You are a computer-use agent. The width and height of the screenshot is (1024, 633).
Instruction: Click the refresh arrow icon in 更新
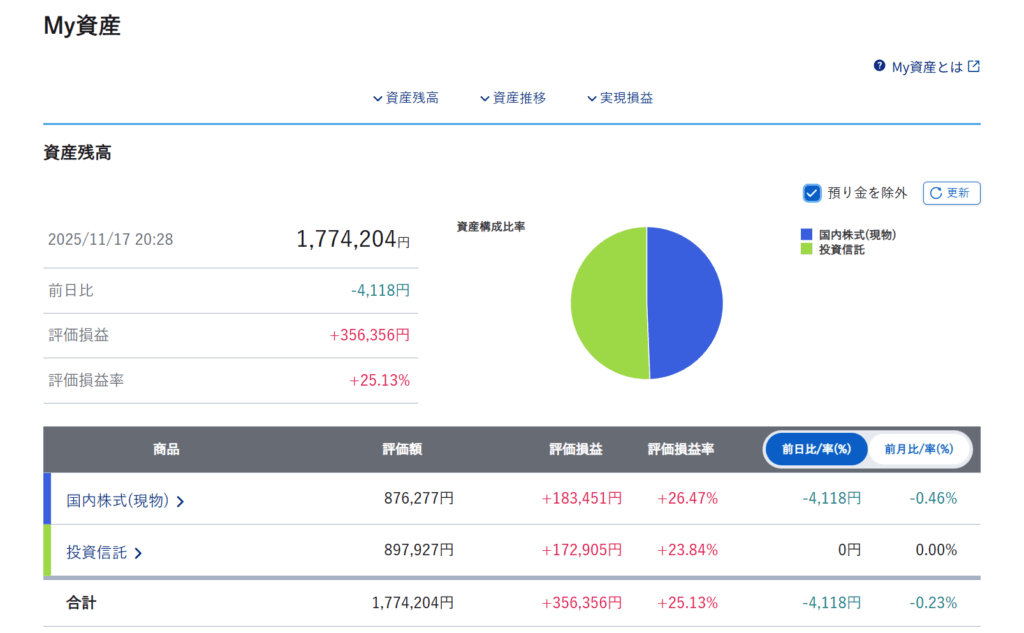pyautogui.click(x=936, y=193)
